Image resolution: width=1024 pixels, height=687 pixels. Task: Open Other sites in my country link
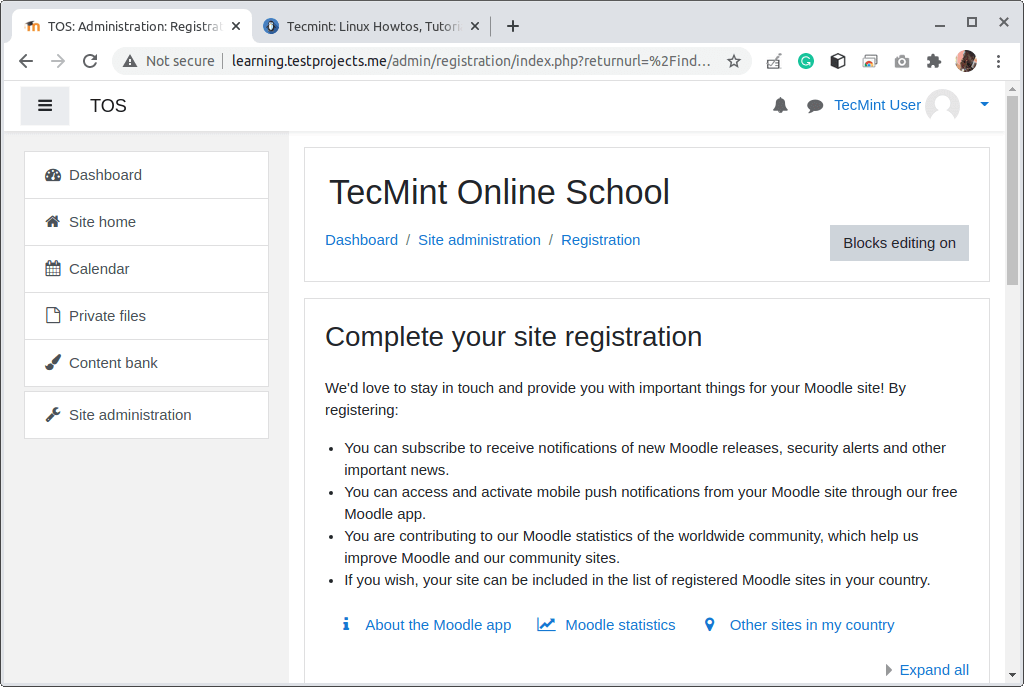(812, 625)
